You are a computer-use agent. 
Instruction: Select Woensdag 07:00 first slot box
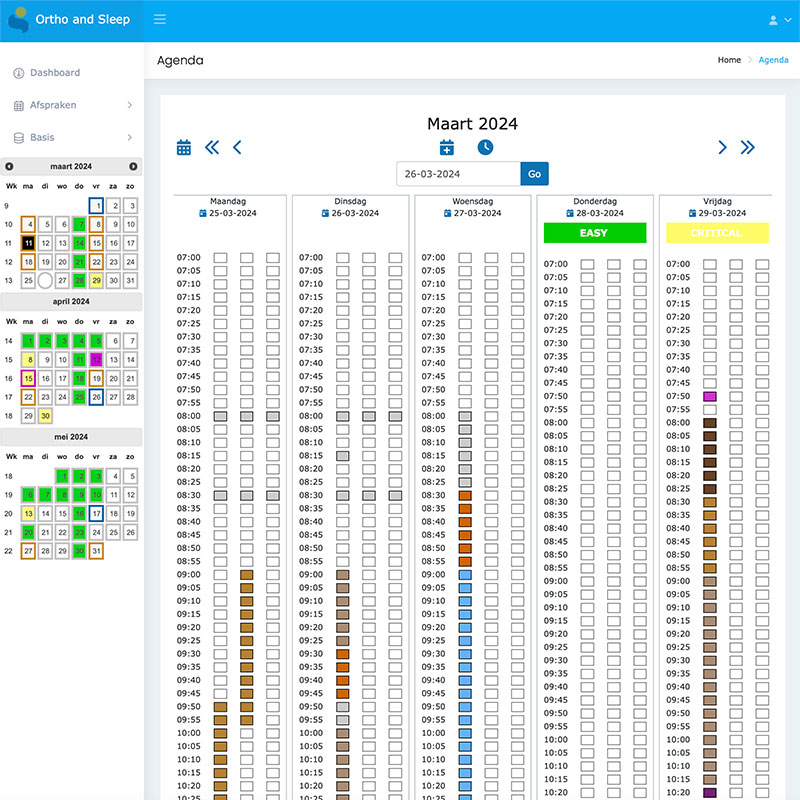[465, 258]
